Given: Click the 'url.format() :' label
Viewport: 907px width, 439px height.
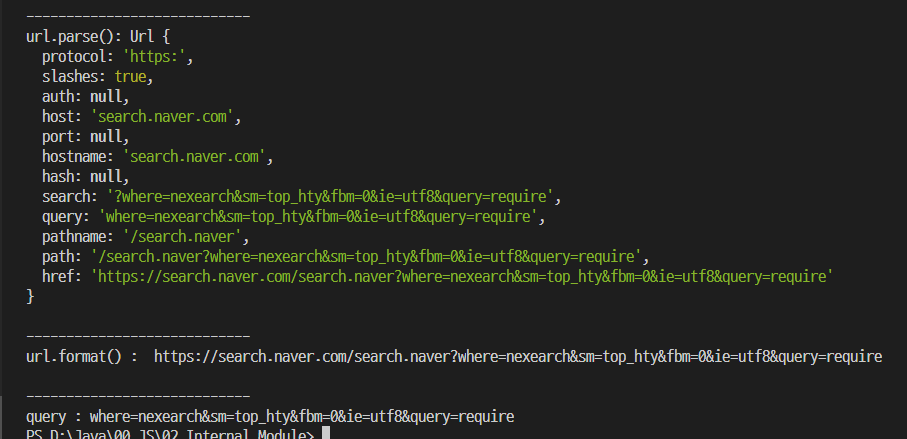Looking at the screenshot, I should (x=82, y=356).
